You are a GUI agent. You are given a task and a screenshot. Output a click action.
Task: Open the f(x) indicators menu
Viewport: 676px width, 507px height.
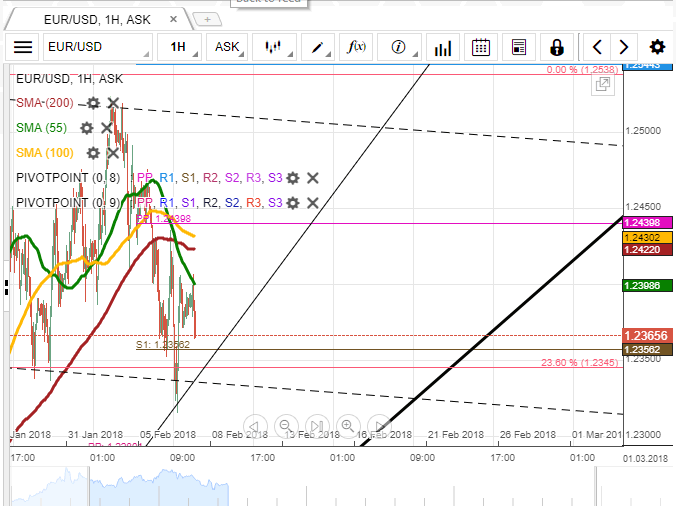356,47
